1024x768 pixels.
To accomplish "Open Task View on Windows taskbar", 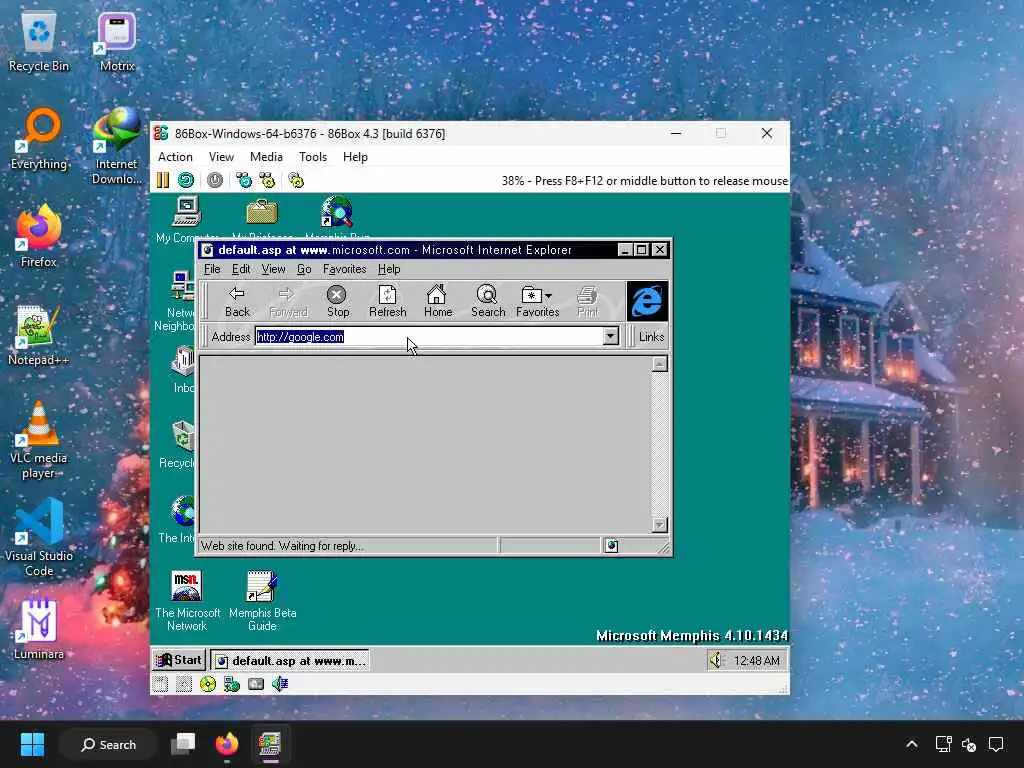I will click(x=183, y=744).
